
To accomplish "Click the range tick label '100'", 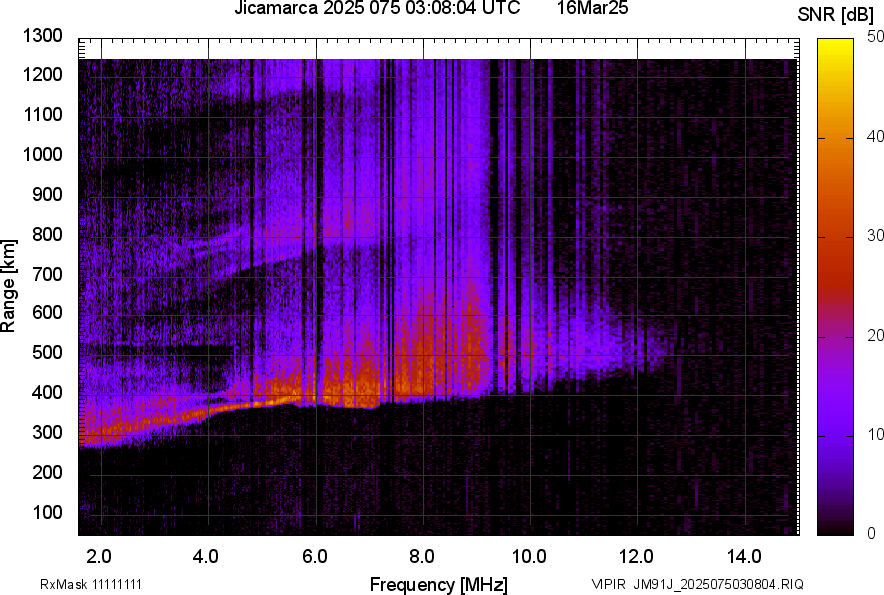I will pyautogui.click(x=47, y=513).
